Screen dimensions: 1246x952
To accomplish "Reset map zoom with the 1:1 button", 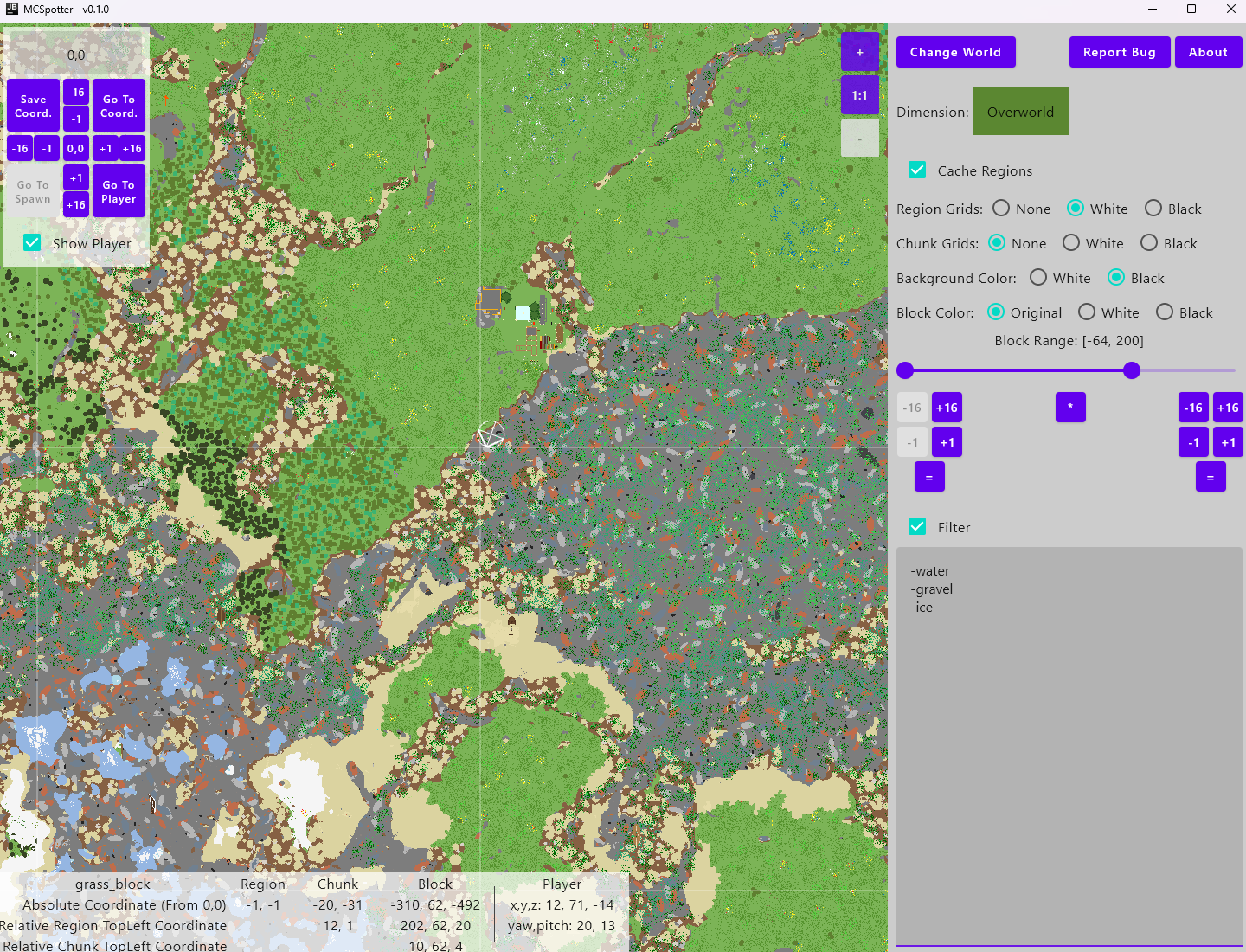I will [x=859, y=95].
